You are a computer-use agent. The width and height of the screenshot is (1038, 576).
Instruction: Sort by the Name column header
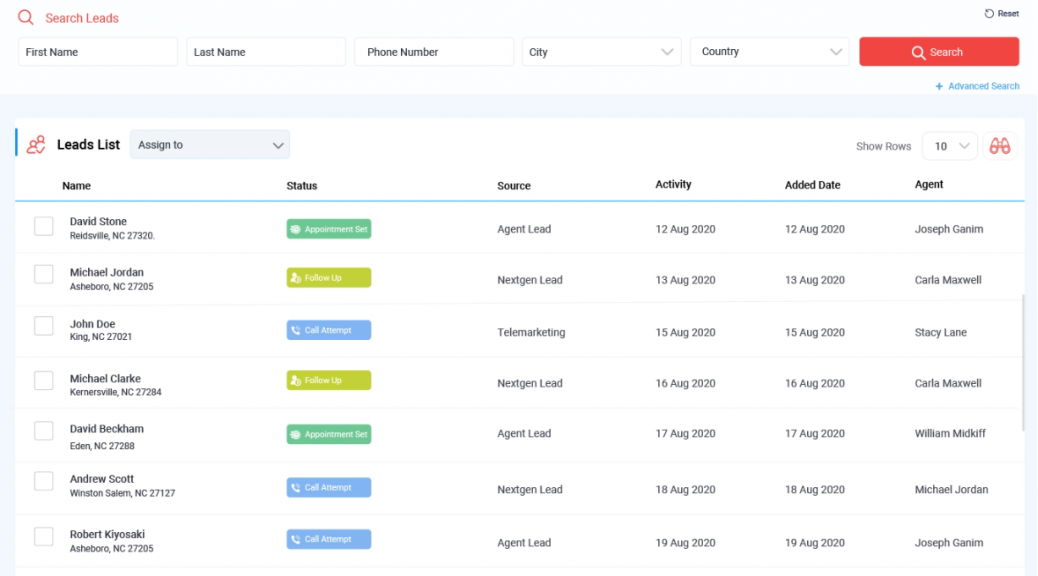[x=76, y=186]
